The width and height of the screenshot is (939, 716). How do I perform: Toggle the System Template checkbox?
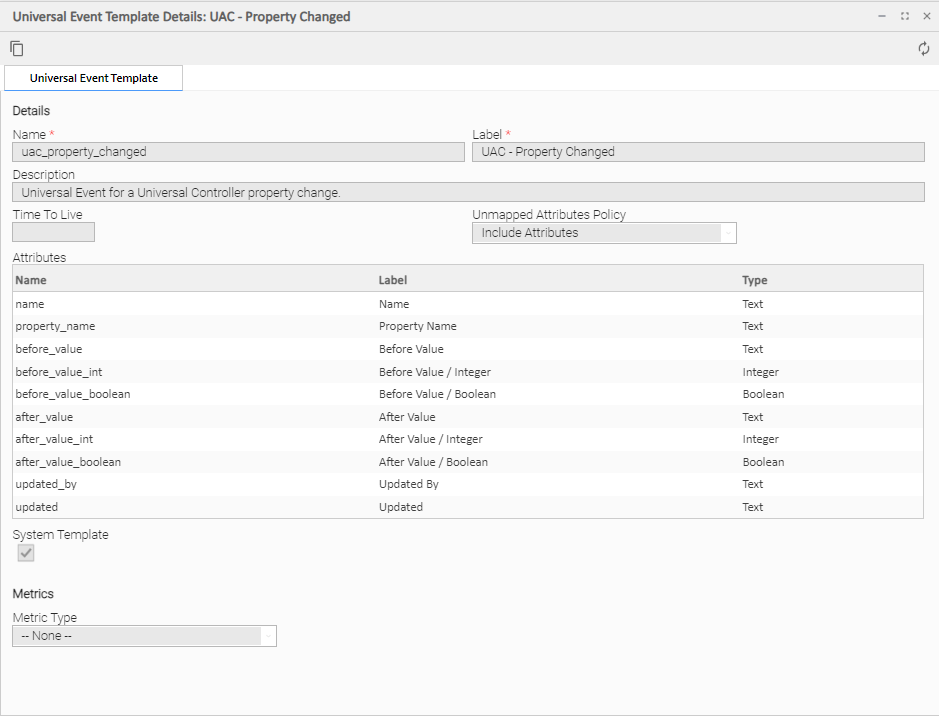pyautogui.click(x=26, y=553)
